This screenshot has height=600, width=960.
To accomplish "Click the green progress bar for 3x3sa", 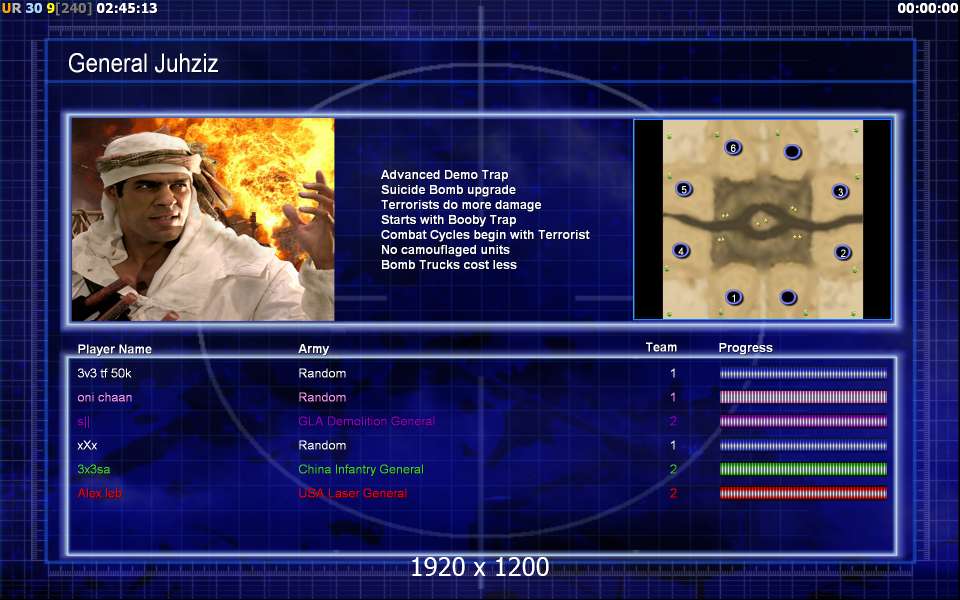I will point(803,469).
